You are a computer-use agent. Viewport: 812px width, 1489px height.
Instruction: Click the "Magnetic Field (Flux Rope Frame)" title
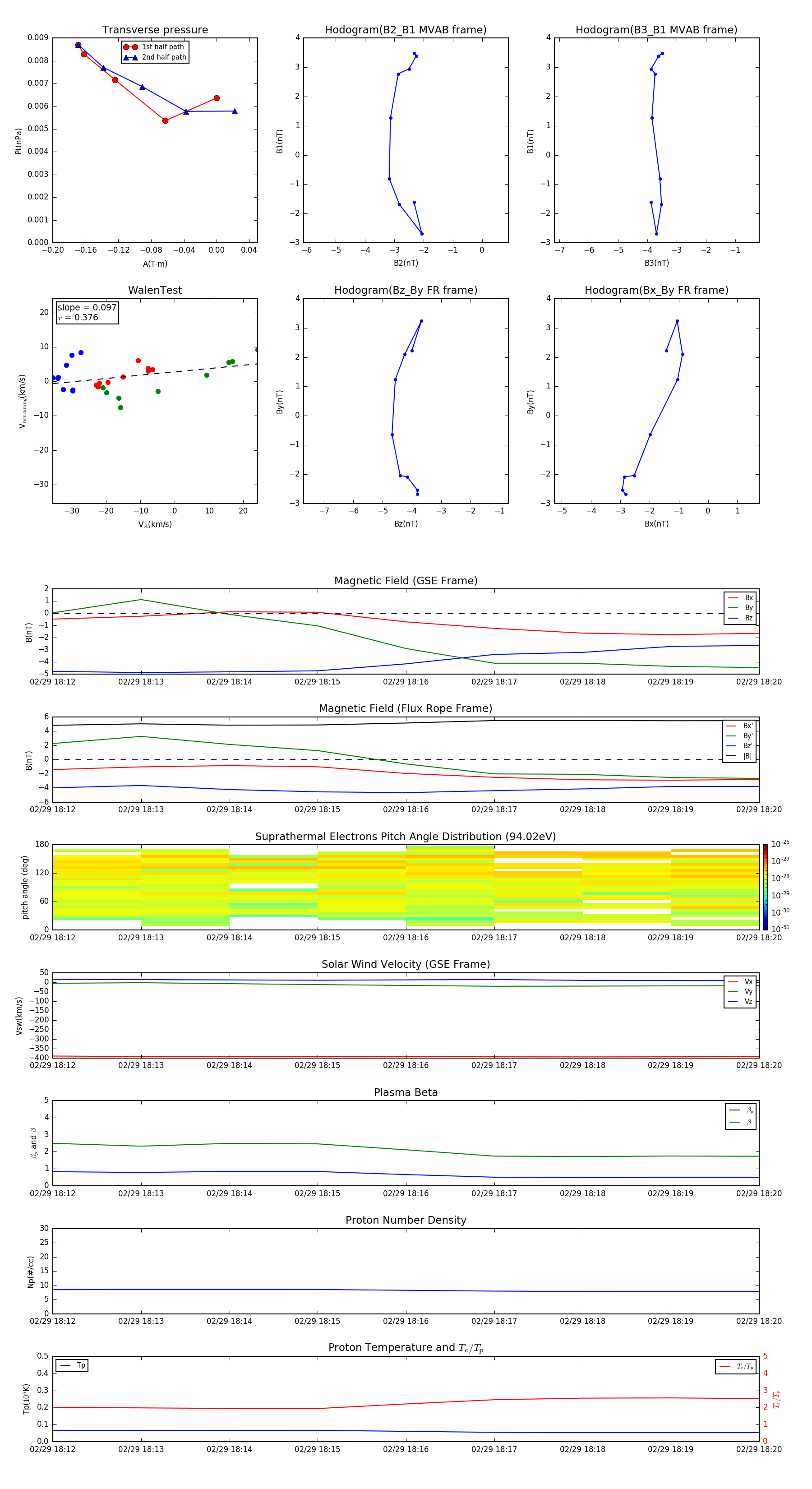(x=406, y=709)
